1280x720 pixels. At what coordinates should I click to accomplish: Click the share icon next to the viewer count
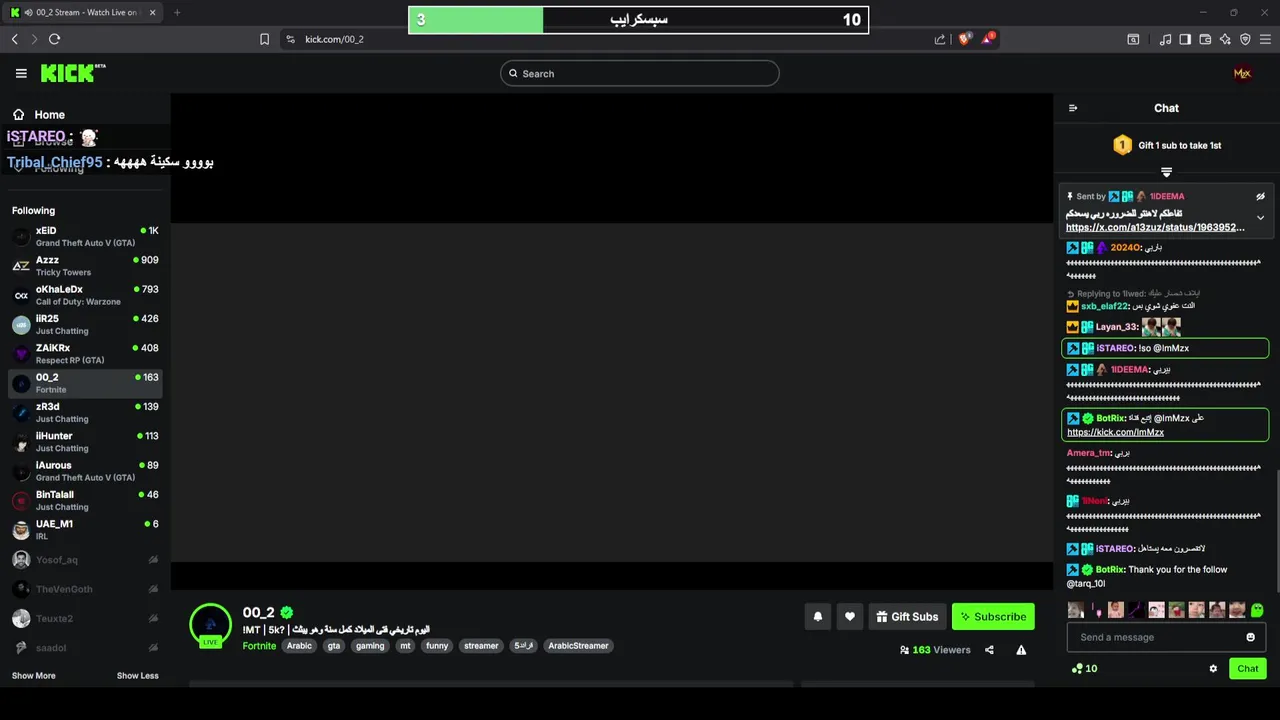[x=989, y=650]
